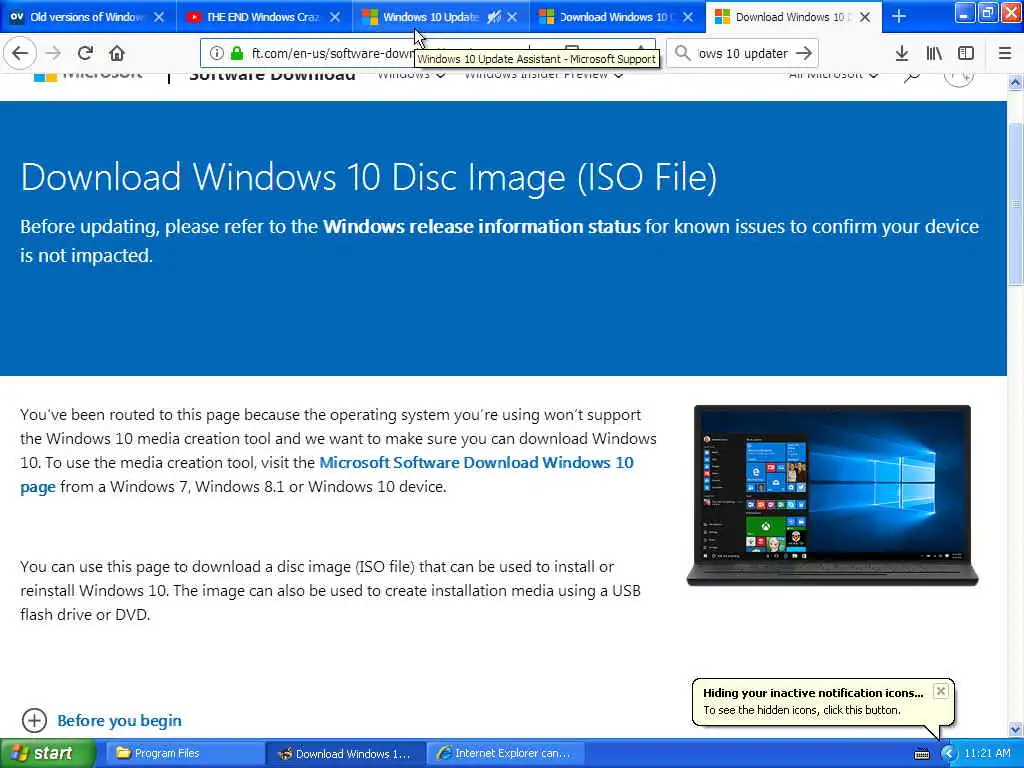Go back to the previous page
Image resolution: width=1024 pixels, height=768 pixels.
20,53
